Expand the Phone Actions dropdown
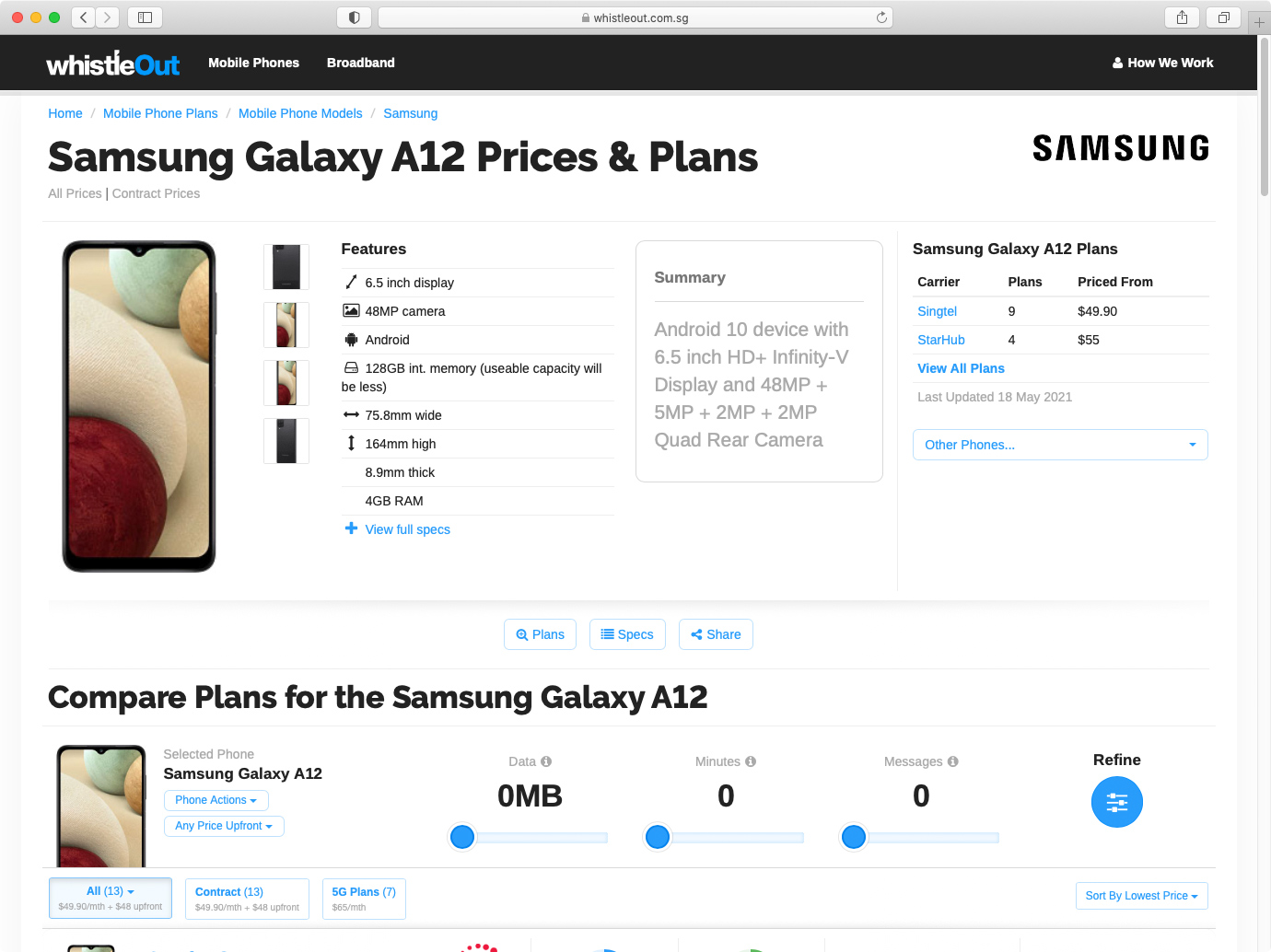The height and width of the screenshot is (952, 1271). click(216, 800)
